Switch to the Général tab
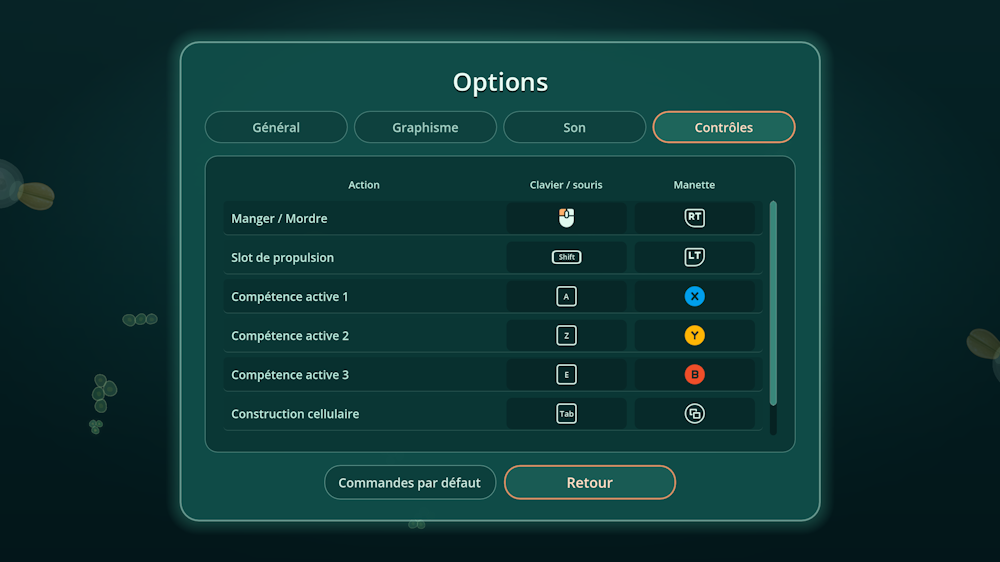The width and height of the screenshot is (1000, 562). (x=276, y=127)
